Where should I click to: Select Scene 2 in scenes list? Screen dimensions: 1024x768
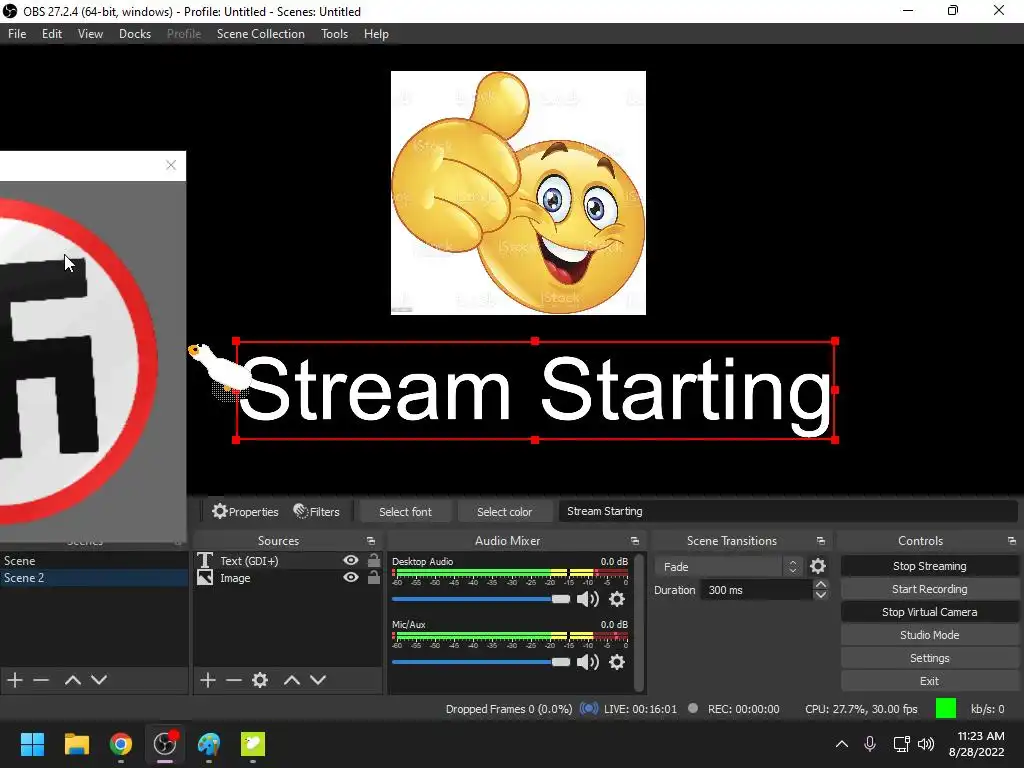point(94,578)
